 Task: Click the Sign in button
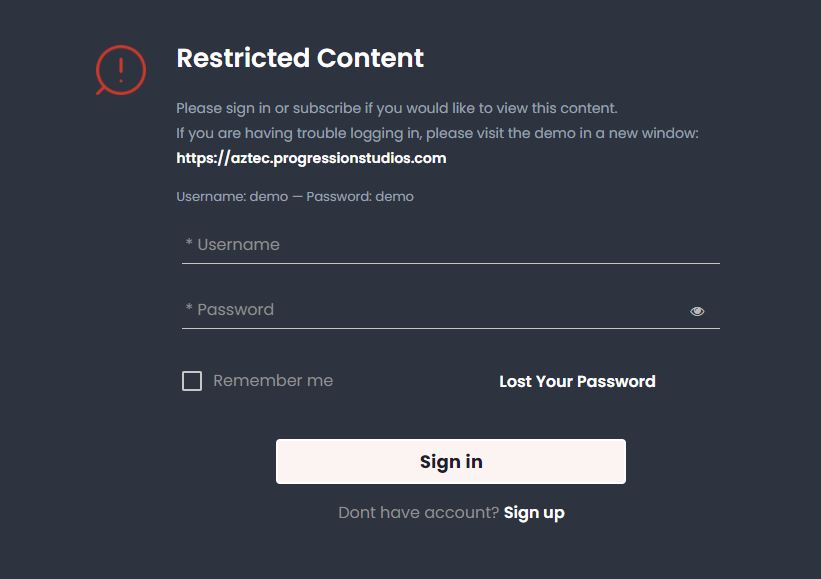pos(451,462)
